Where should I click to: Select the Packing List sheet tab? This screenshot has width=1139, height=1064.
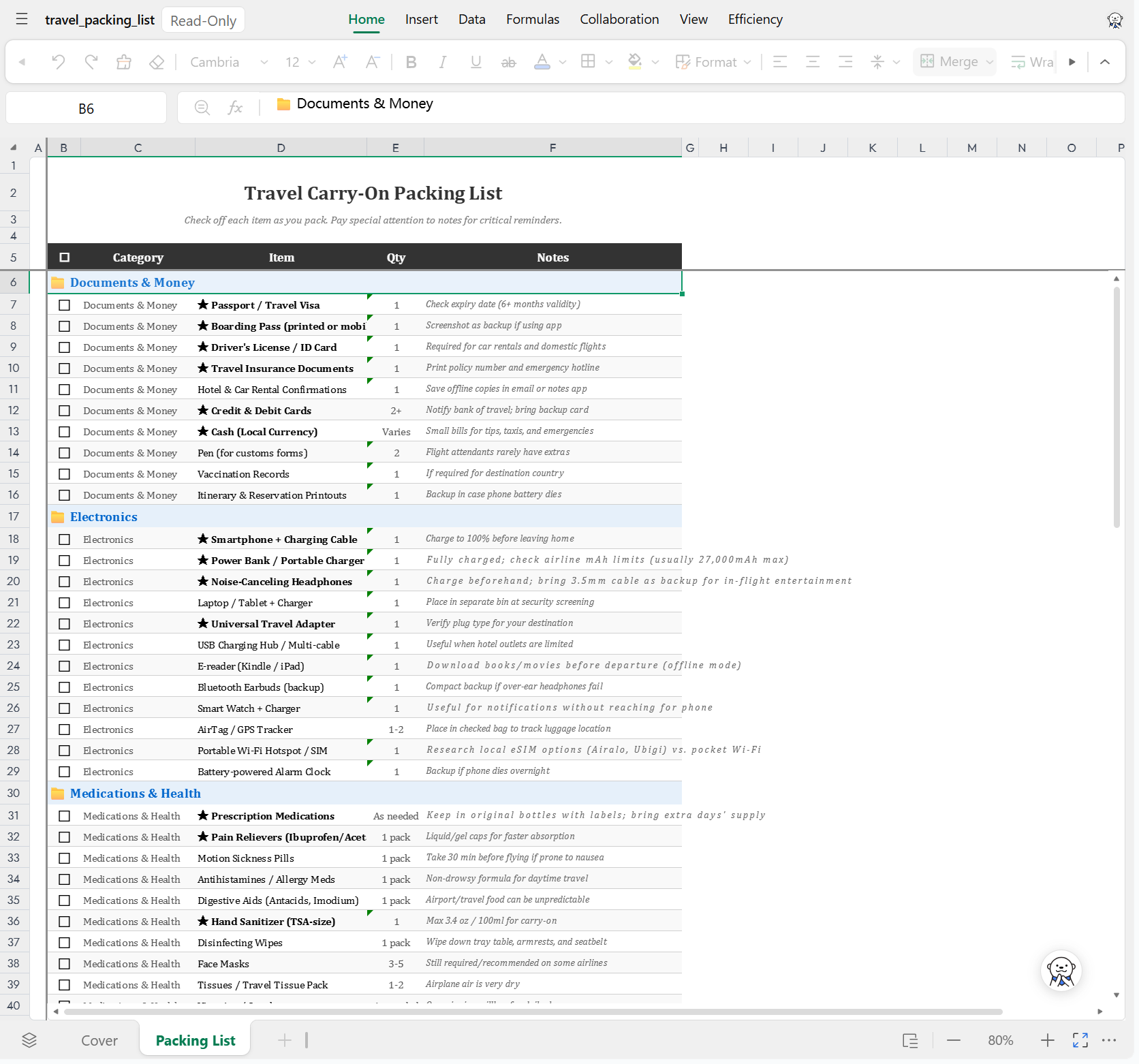tap(196, 1040)
